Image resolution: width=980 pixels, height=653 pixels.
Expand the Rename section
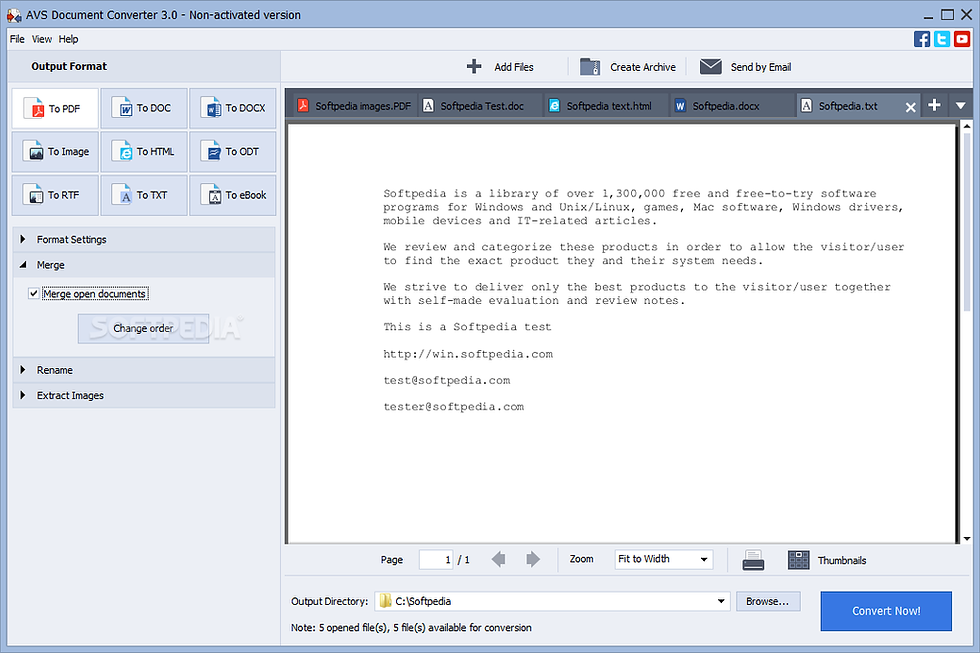coord(144,370)
